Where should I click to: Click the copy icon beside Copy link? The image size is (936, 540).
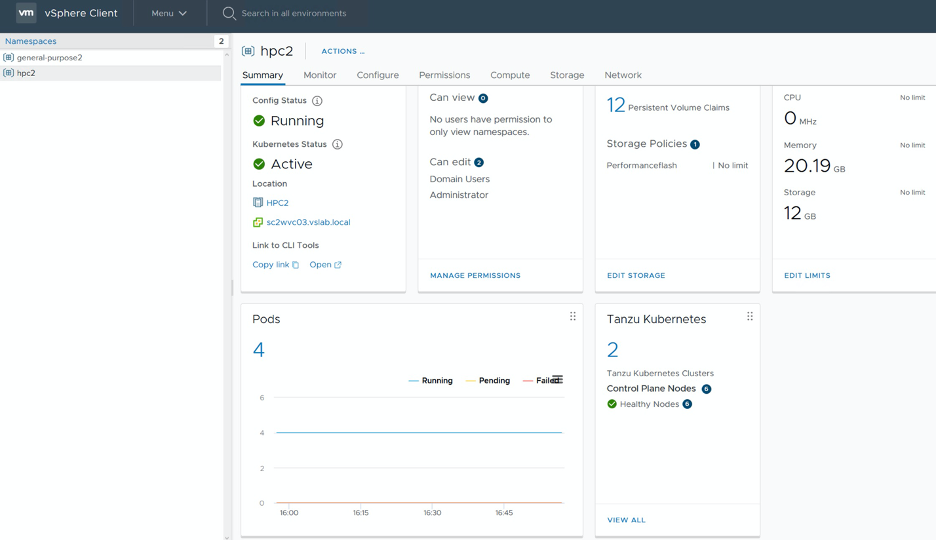tap(296, 265)
